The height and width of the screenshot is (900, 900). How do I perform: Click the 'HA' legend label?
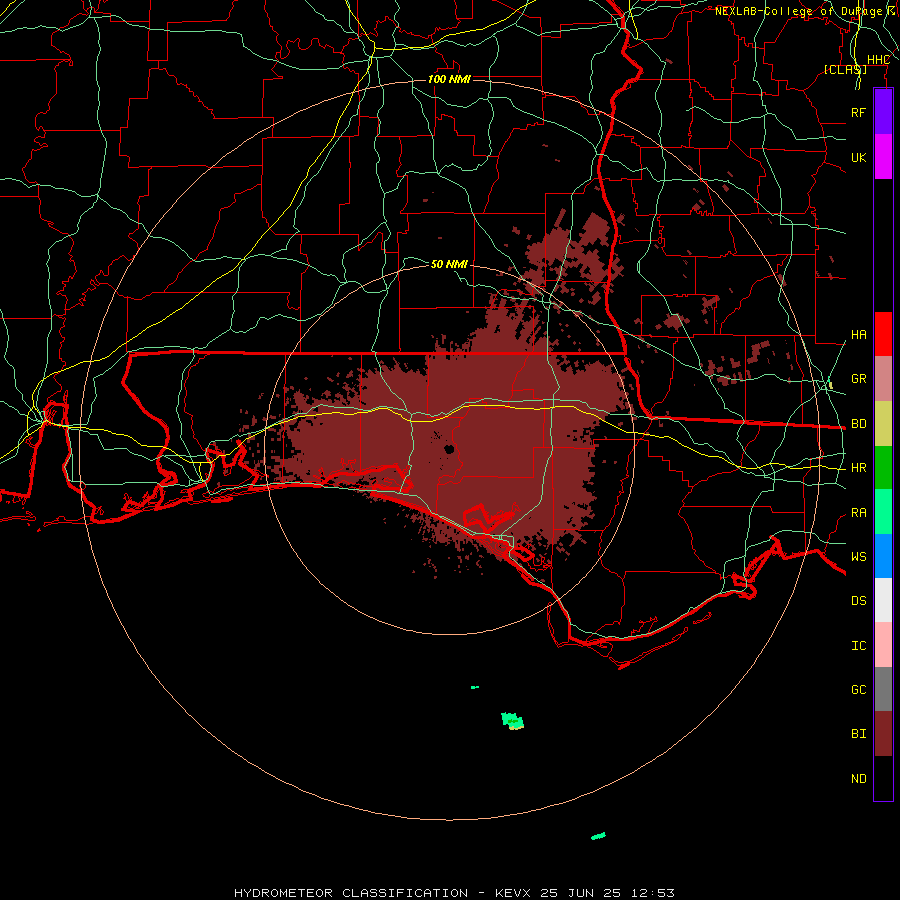[x=858, y=335]
